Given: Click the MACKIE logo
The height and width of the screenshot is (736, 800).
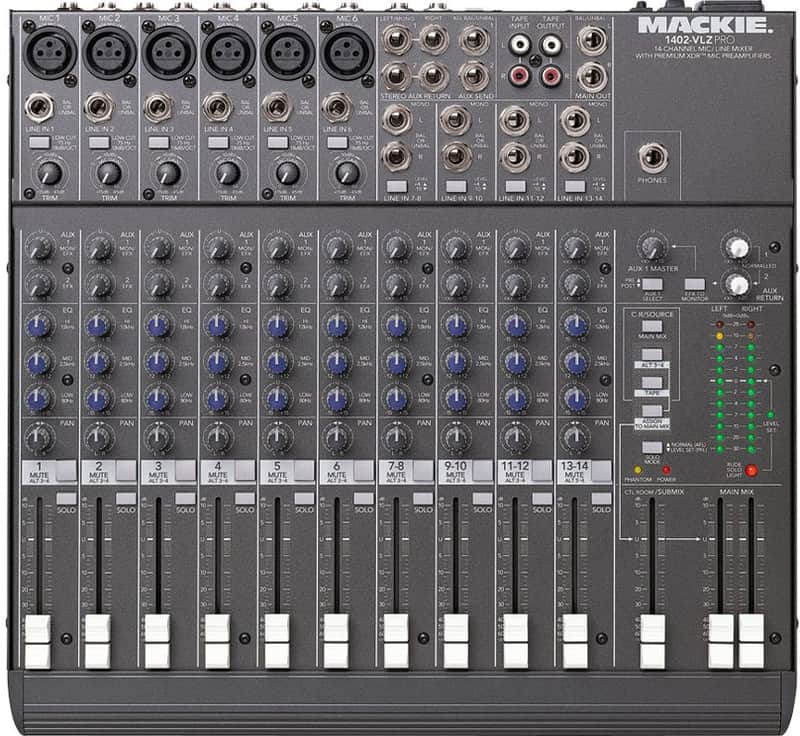Looking at the screenshot, I should tap(704, 26).
